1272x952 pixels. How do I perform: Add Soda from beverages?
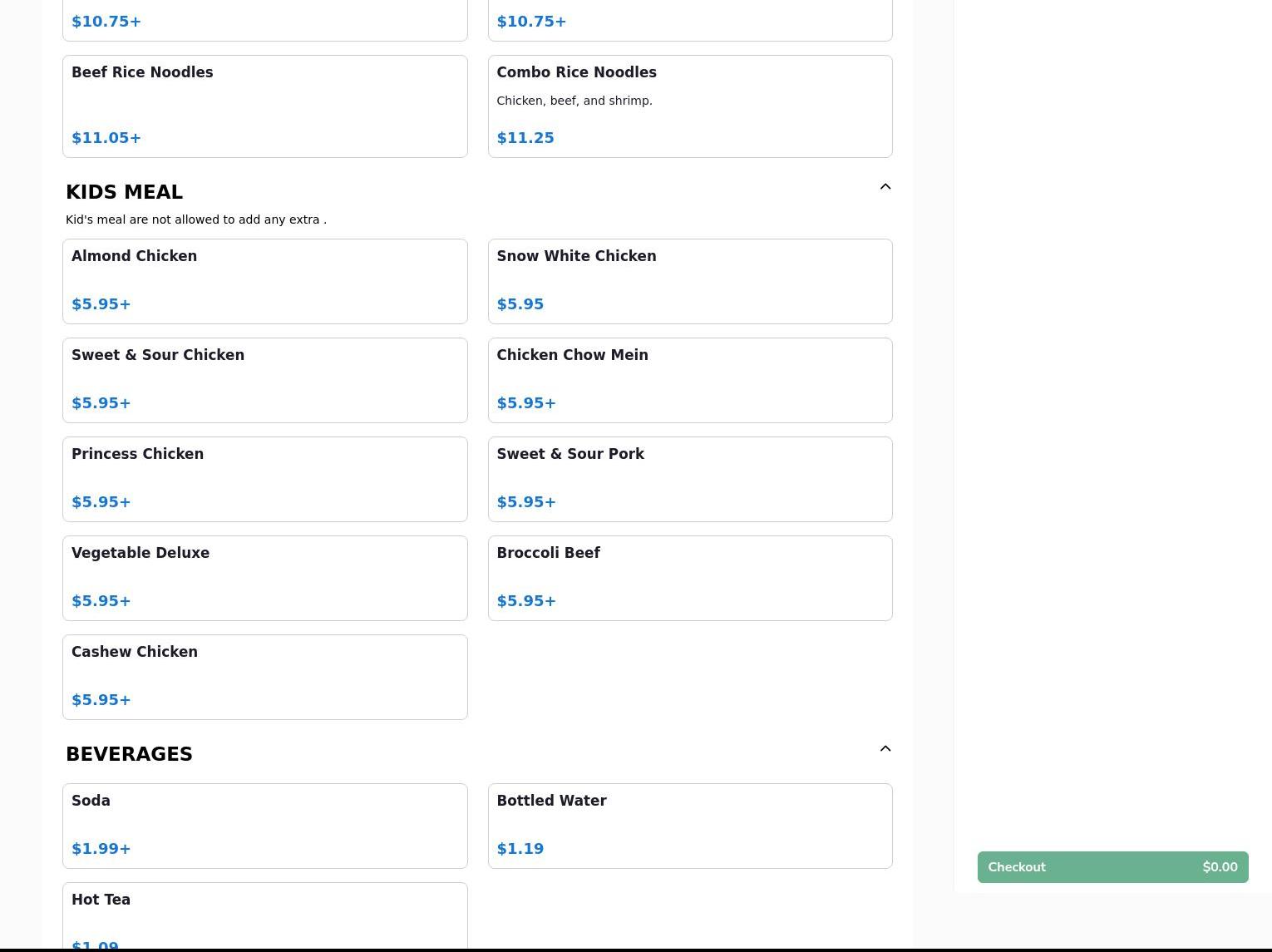[x=264, y=826]
